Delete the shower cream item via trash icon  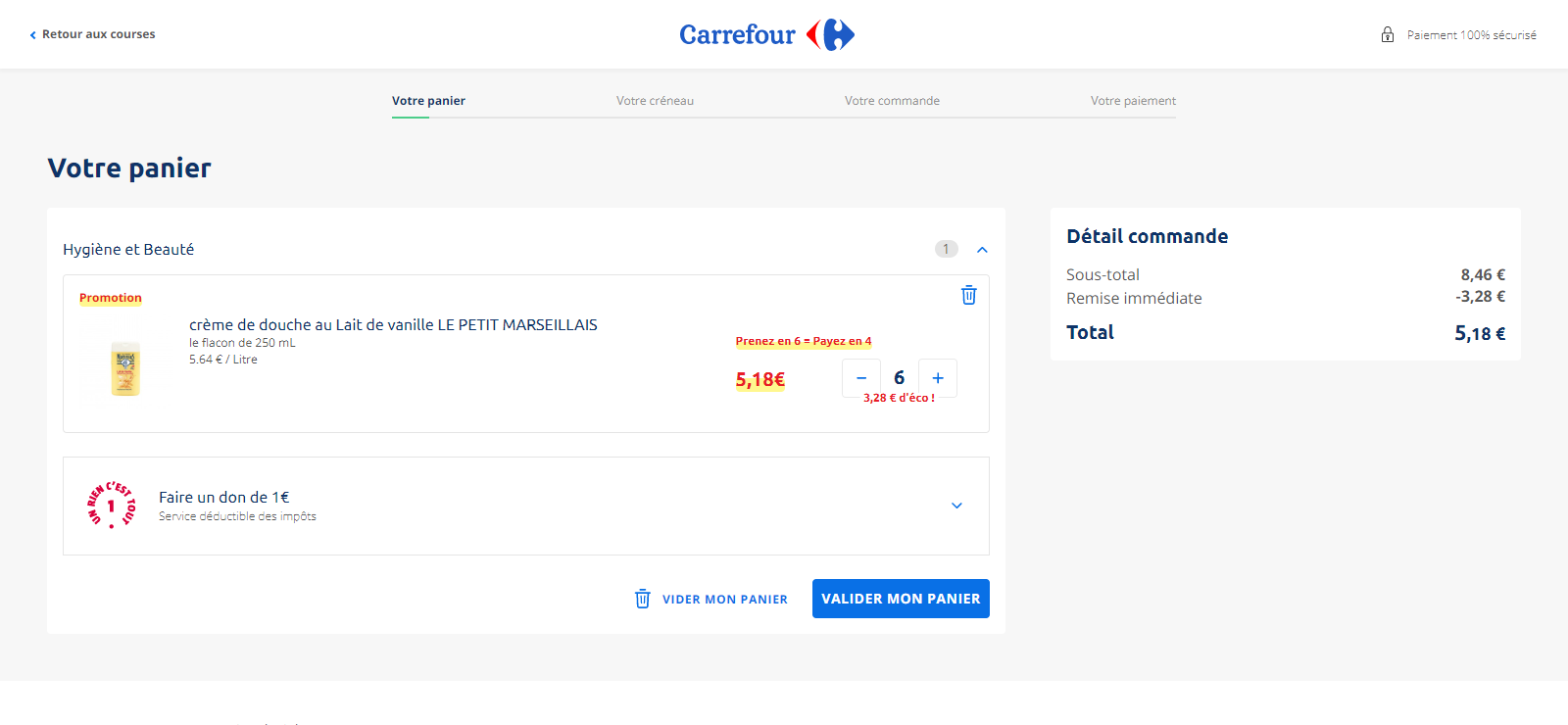968,295
